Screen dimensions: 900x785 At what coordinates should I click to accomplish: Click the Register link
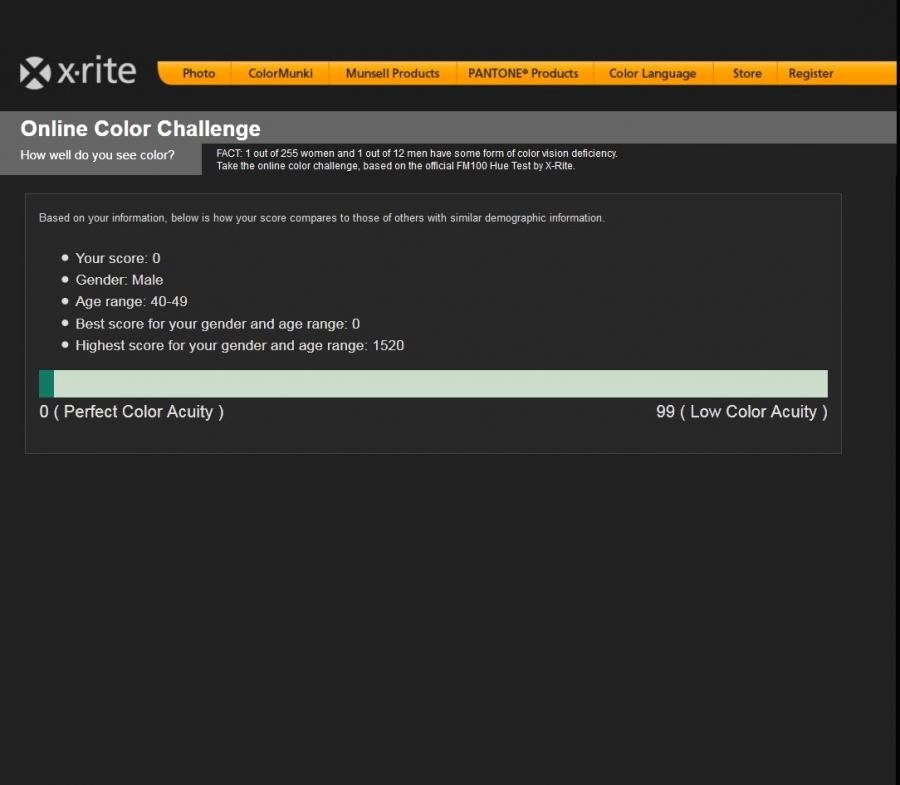coord(810,73)
